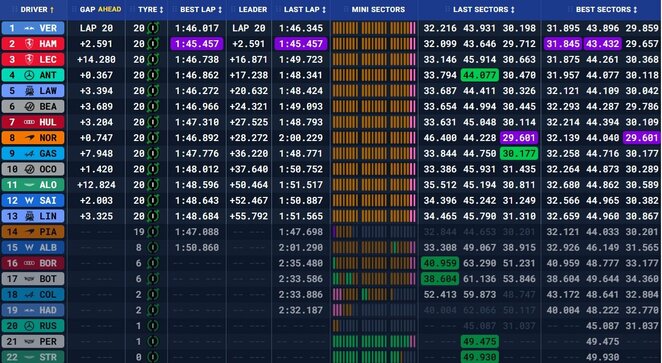Click the green 44.077 last sector for ANT

point(480,75)
